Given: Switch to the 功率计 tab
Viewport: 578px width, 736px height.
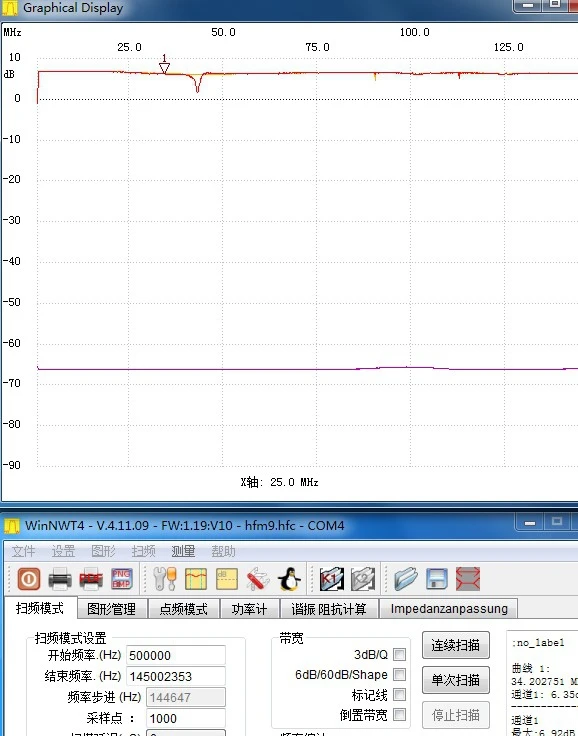Looking at the screenshot, I should [249, 609].
